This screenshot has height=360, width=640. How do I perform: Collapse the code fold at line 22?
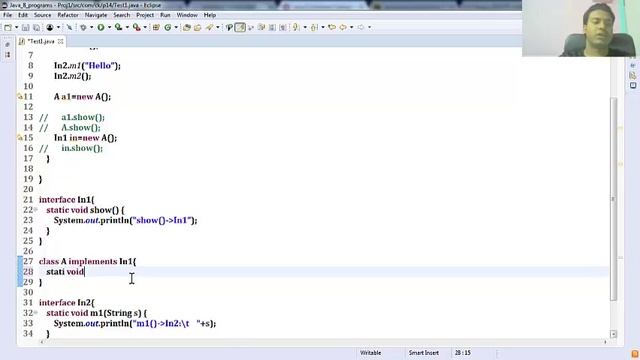point(36,210)
